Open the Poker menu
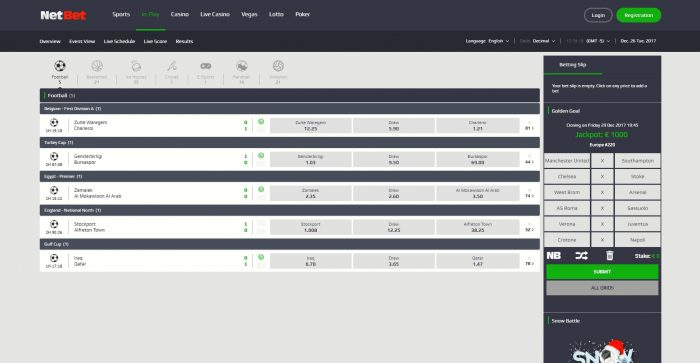 [302, 14]
